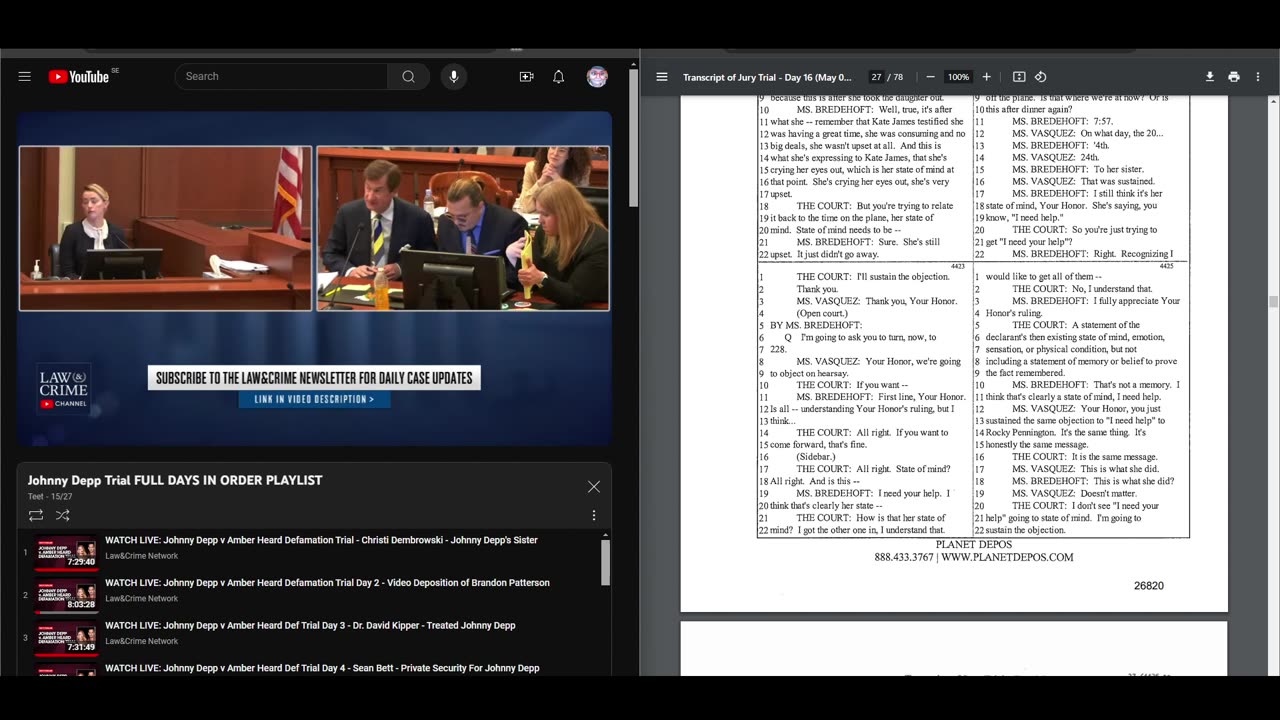The width and height of the screenshot is (1280, 720).
Task: Click "MS. VASQUEZ: Doesn't matter." line
Action: coord(1074,493)
